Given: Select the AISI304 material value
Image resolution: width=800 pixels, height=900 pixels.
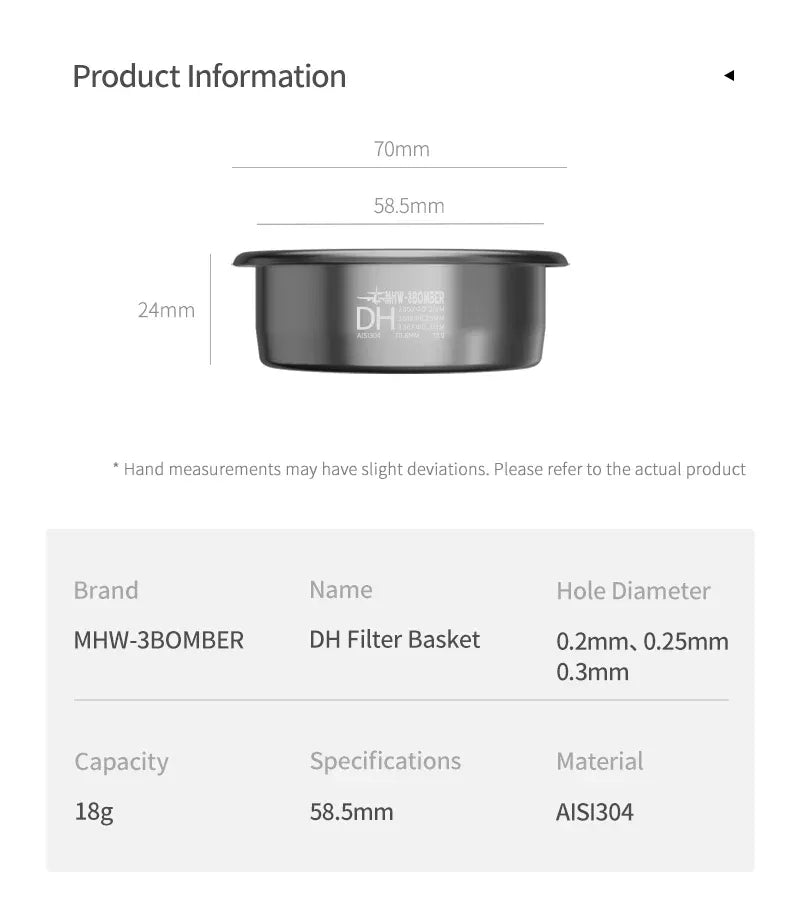Looking at the screenshot, I should point(594,811).
